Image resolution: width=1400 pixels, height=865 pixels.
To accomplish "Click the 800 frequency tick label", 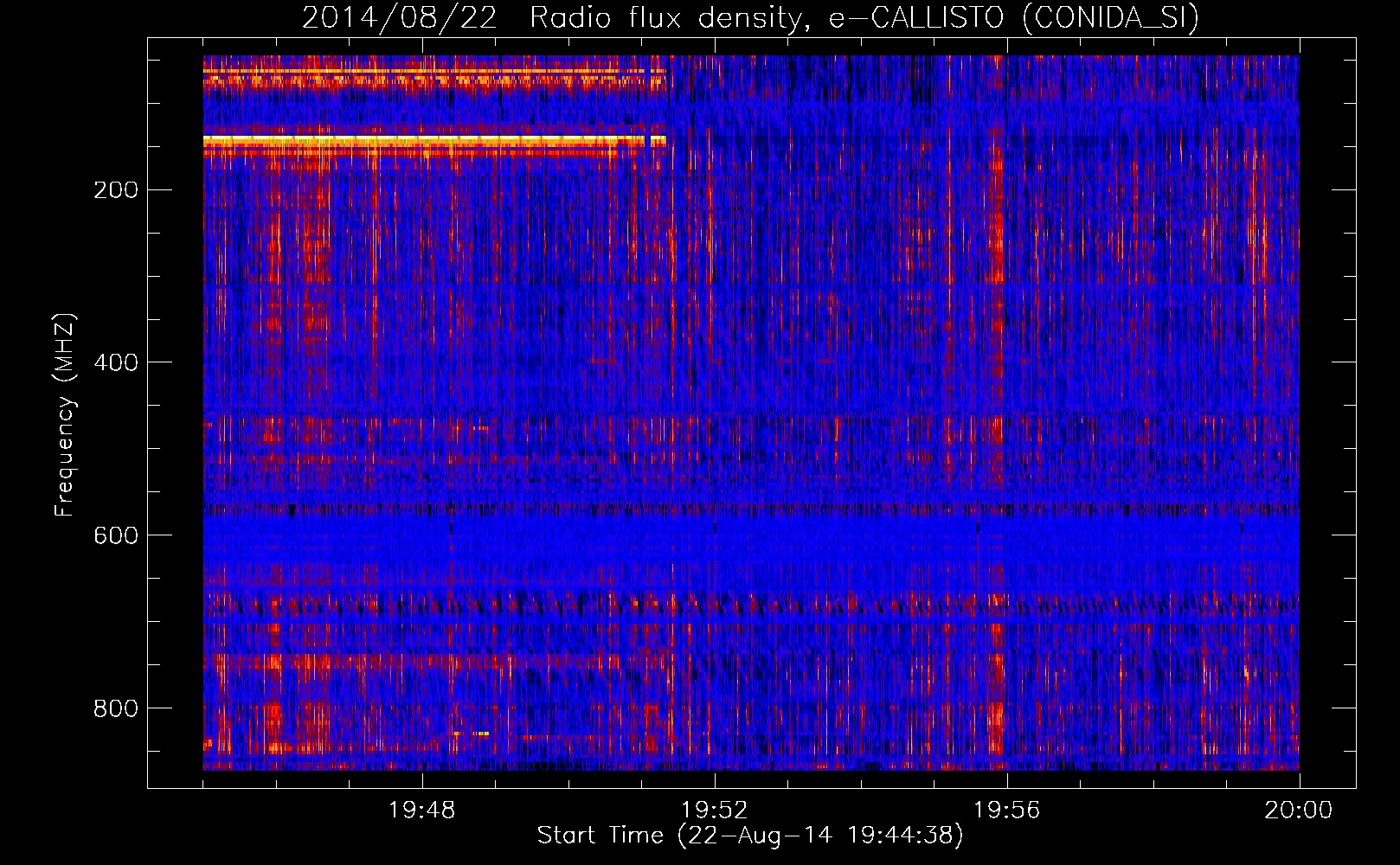I will [116, 708].
